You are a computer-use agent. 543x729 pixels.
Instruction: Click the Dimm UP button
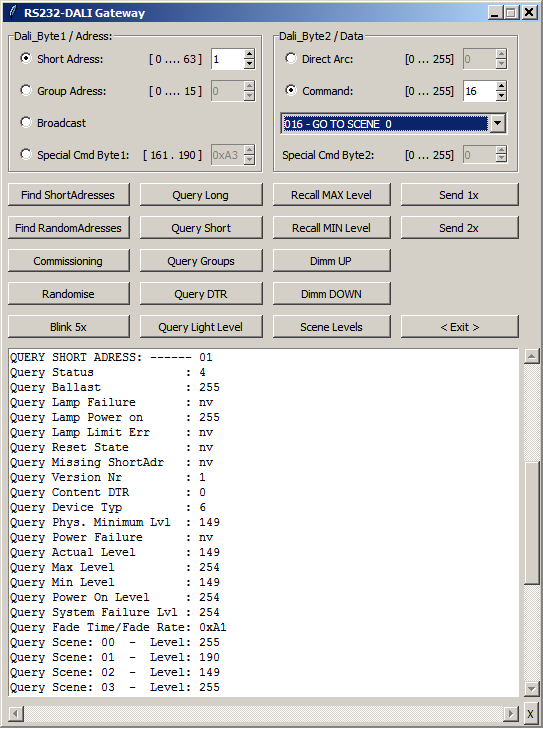[331, 261]
